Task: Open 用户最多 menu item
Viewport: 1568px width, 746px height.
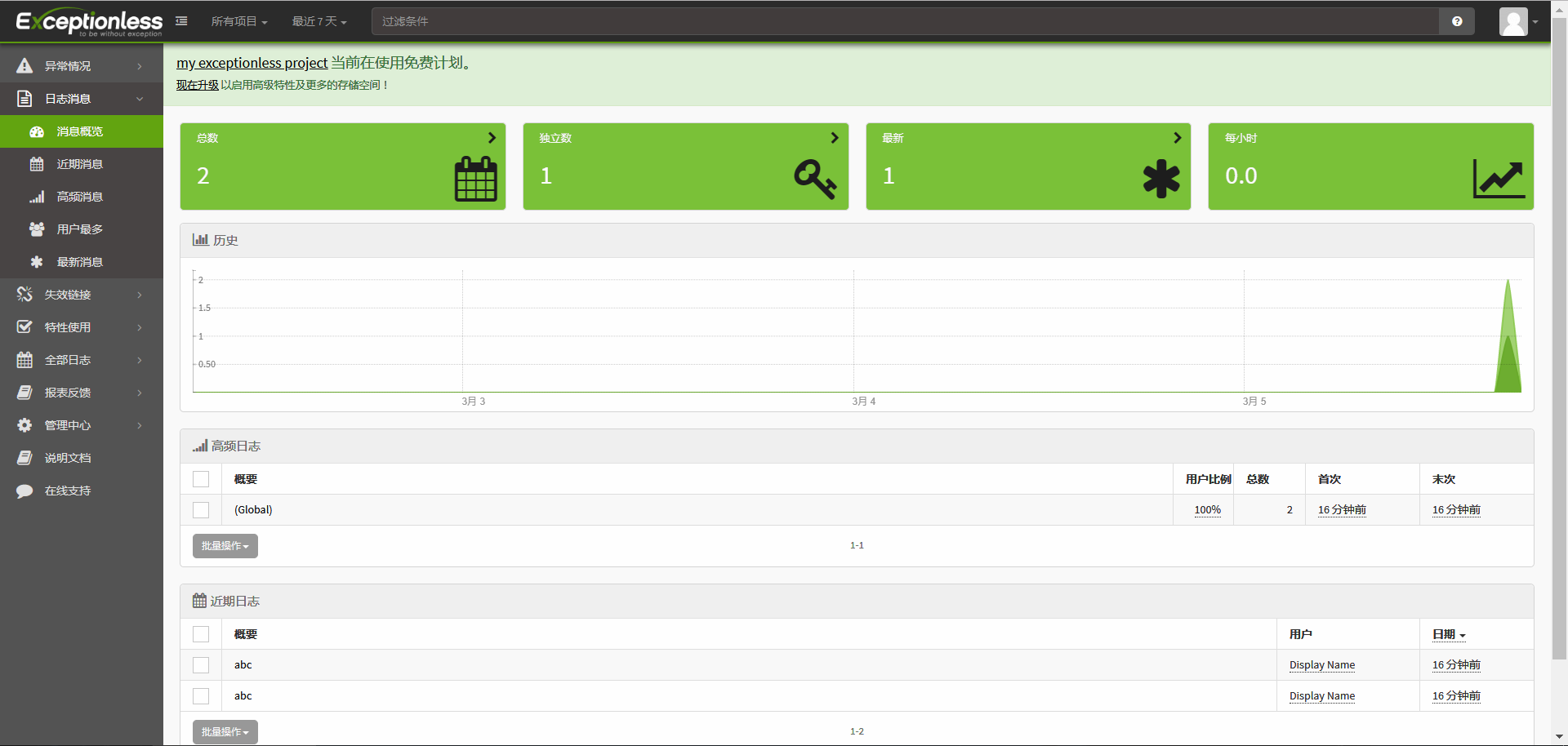Action: click(82, 229)
